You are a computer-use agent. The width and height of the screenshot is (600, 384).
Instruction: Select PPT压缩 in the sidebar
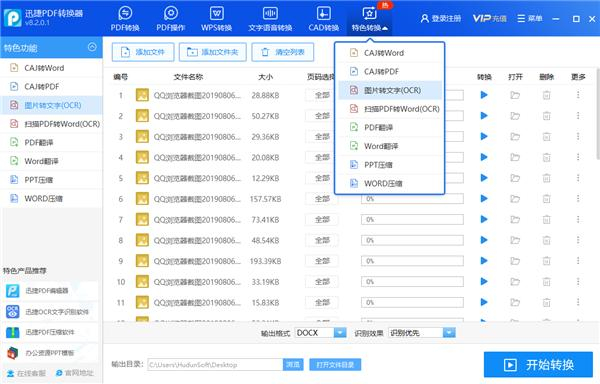[x=51, y=180]
